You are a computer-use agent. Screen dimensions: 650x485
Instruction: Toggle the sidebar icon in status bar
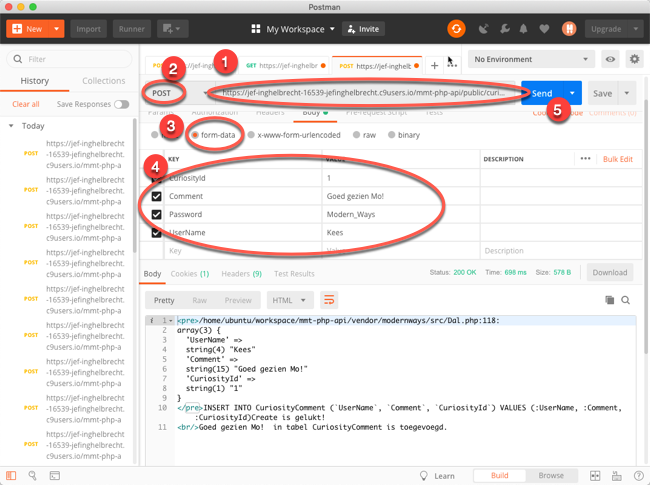pyautogui.click(x=11, y=475)
